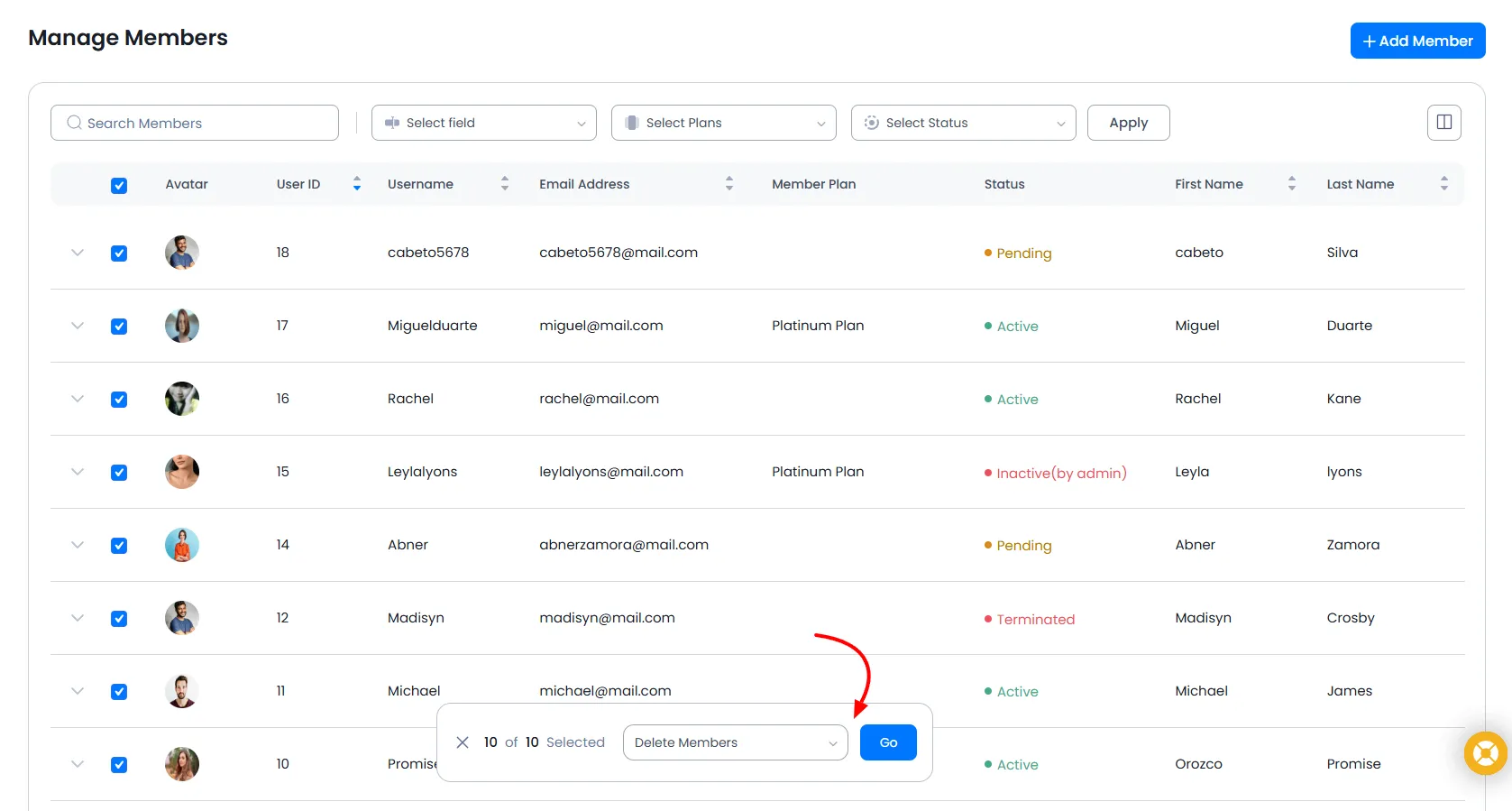Sort the Username column

pos(505,184)
